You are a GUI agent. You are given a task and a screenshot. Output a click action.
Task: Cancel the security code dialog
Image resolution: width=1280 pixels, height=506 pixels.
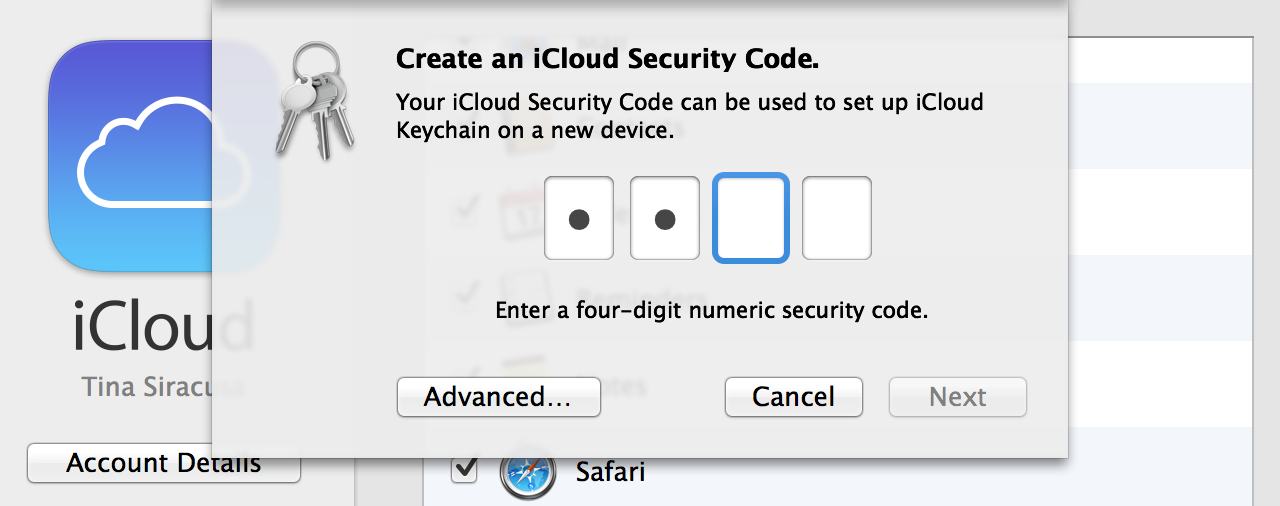tap(794, 397)
